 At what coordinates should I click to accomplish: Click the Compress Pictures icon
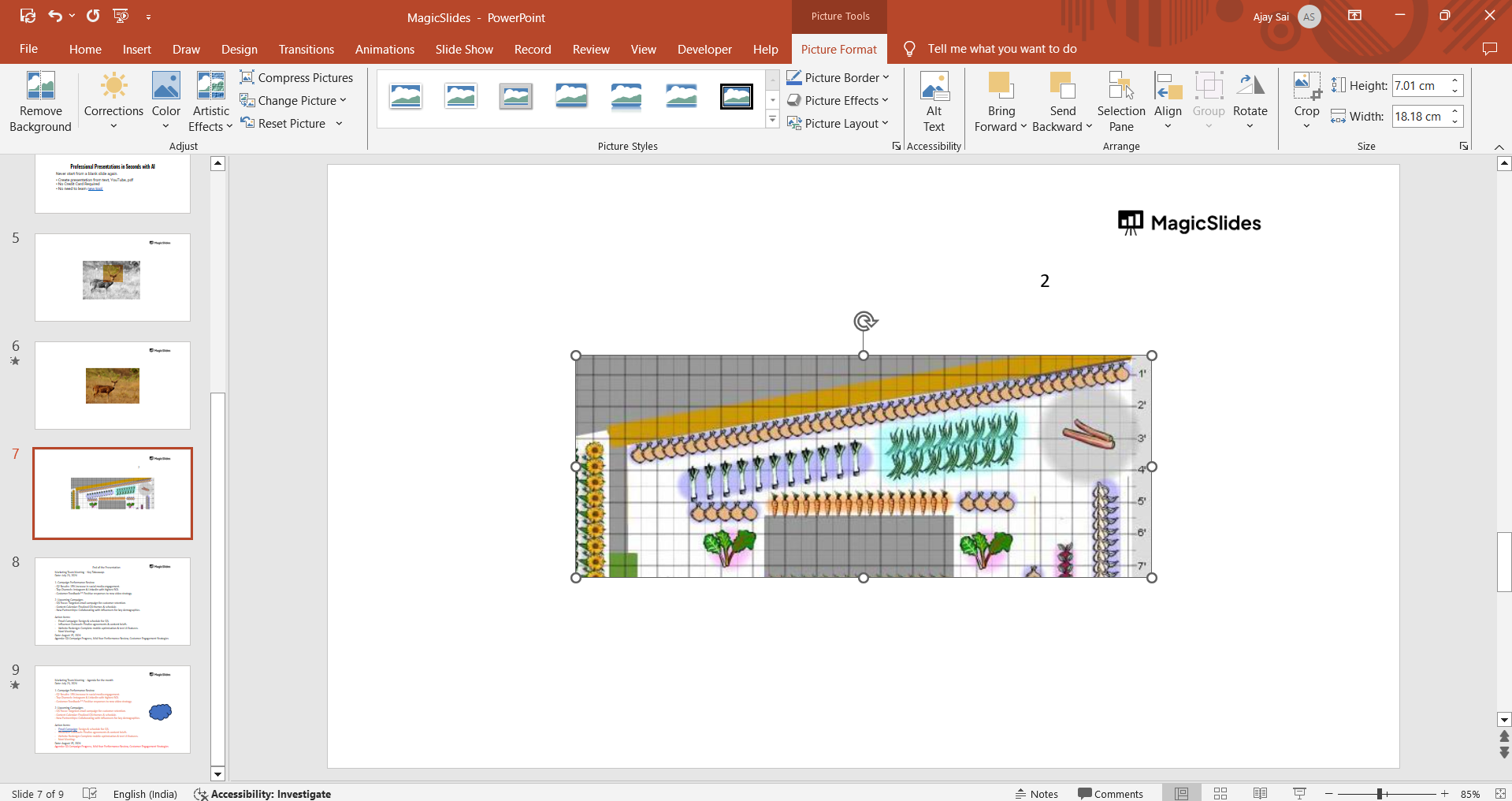pos(247,77)
